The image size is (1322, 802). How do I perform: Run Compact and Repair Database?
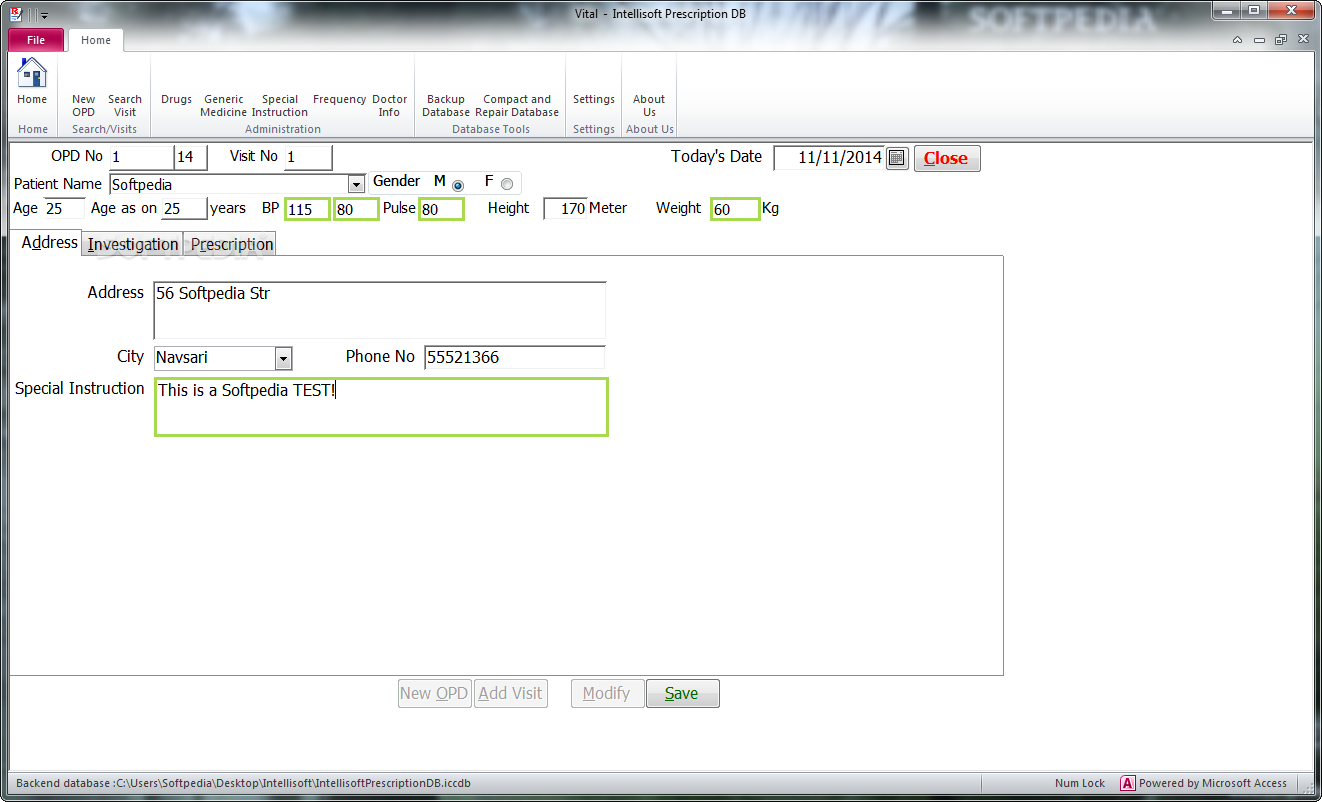pyautogui.click(x=517, y=105)
